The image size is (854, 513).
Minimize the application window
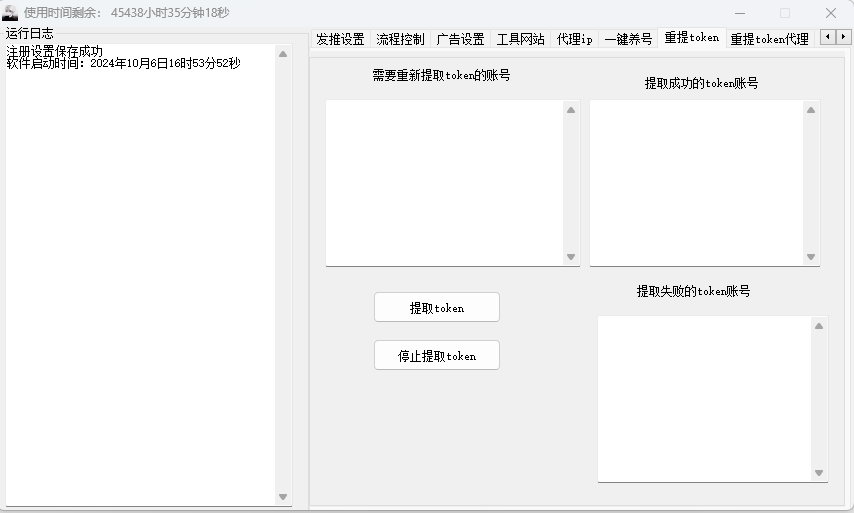[x=739, y=13]
